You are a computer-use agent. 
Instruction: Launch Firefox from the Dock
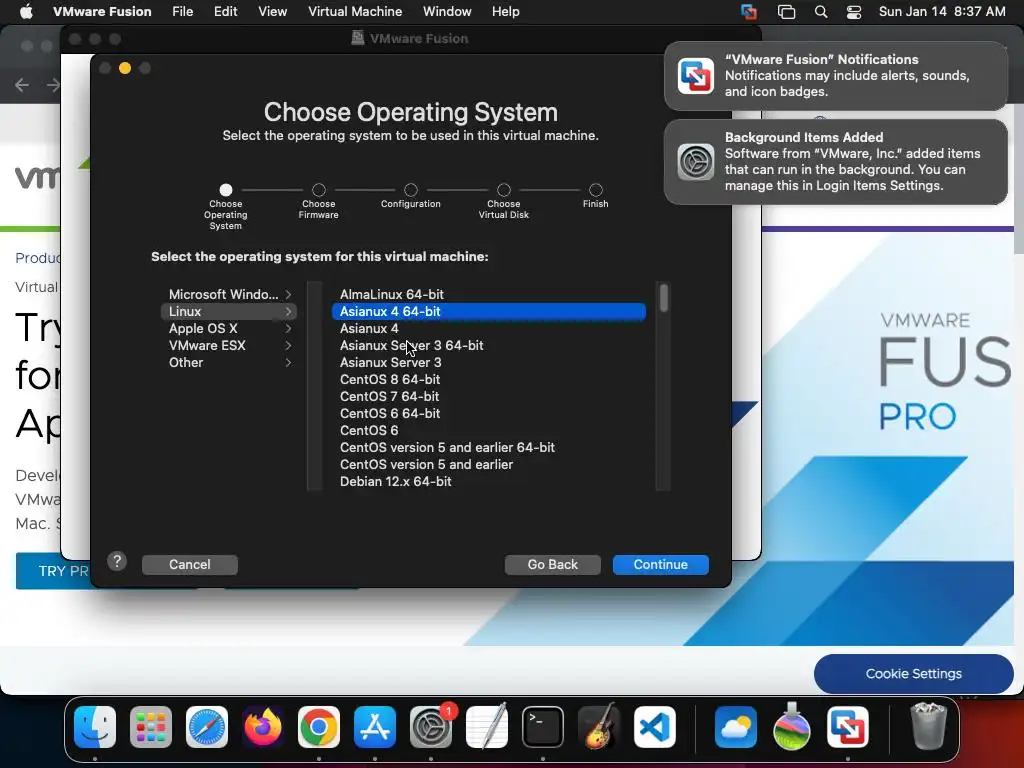click(x=263, y=727)
